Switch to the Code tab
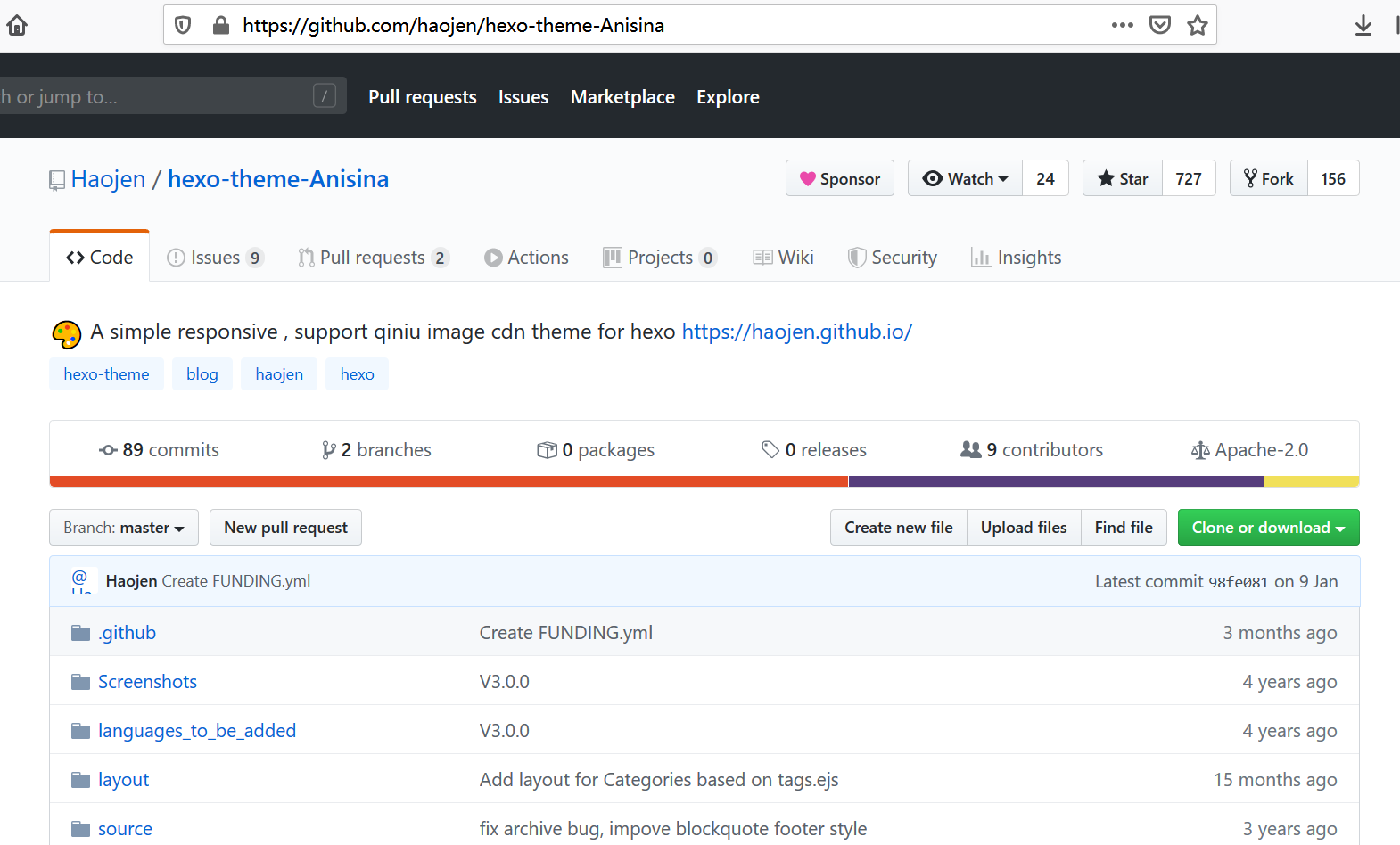1400x845 pixels. point(100,258)
